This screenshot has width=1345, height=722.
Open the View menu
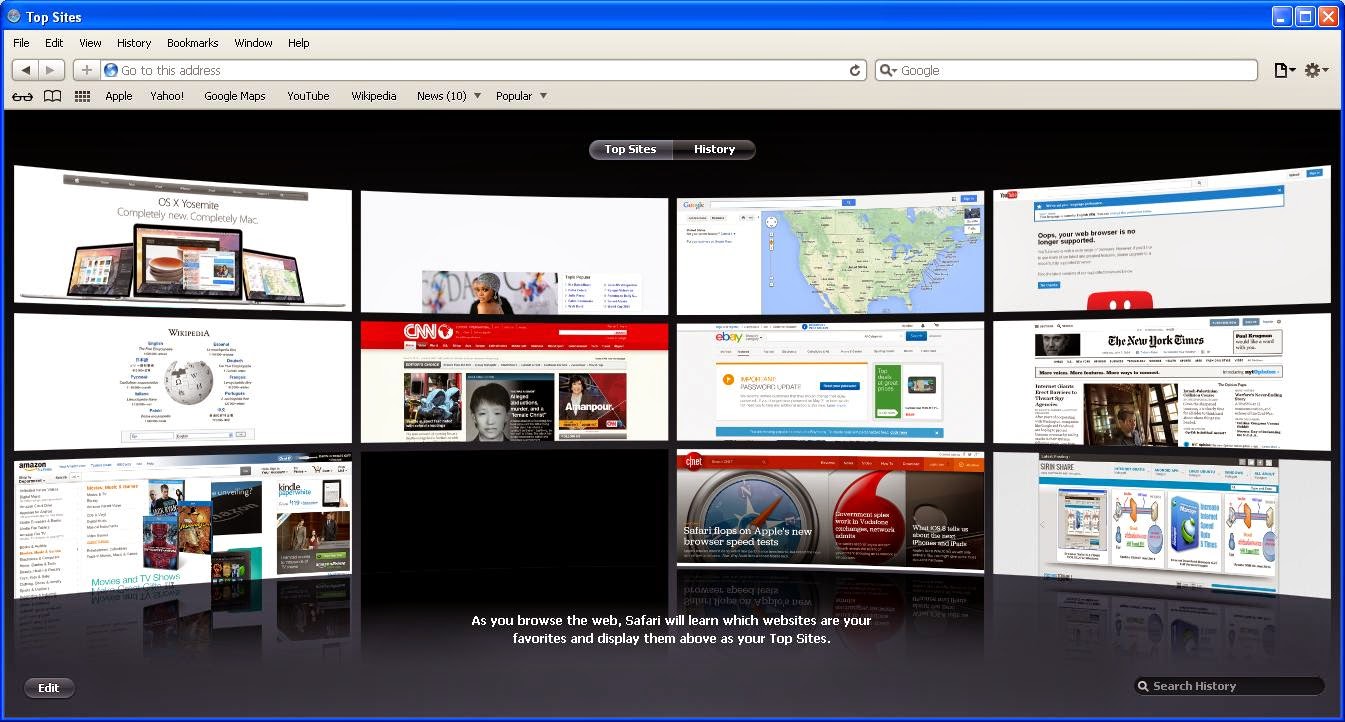(90, 43)
